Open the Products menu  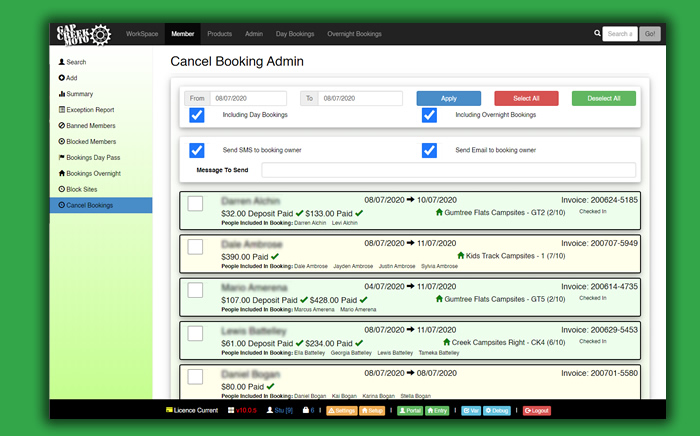220,34
